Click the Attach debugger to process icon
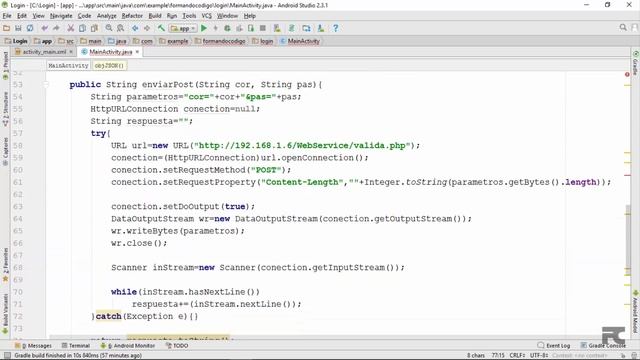The height and width of the screenshot is (360, 640). tap(251, 28)
